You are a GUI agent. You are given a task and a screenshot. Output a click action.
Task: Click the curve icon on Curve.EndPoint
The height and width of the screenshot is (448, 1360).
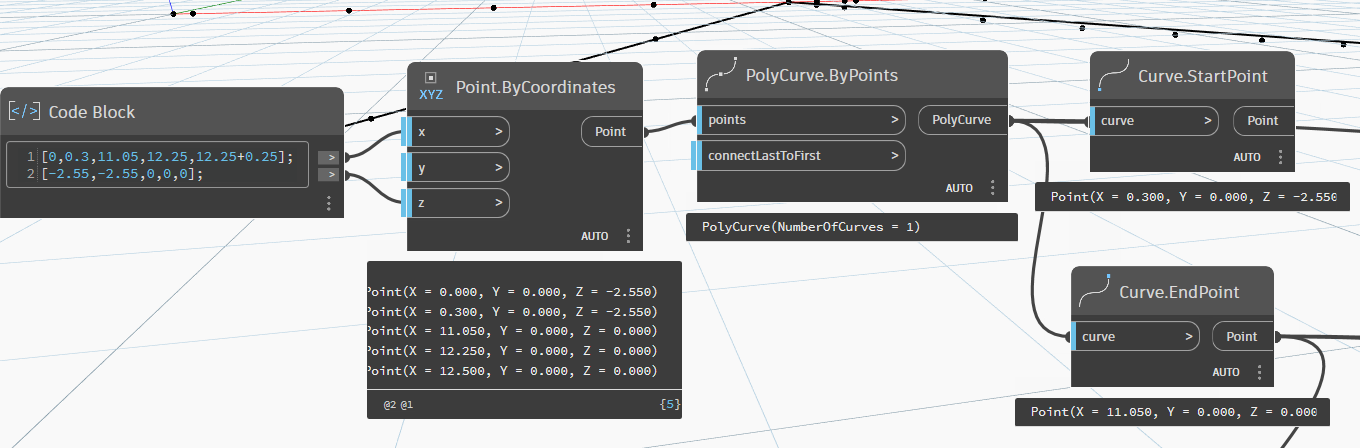(x=1095, y=291)
